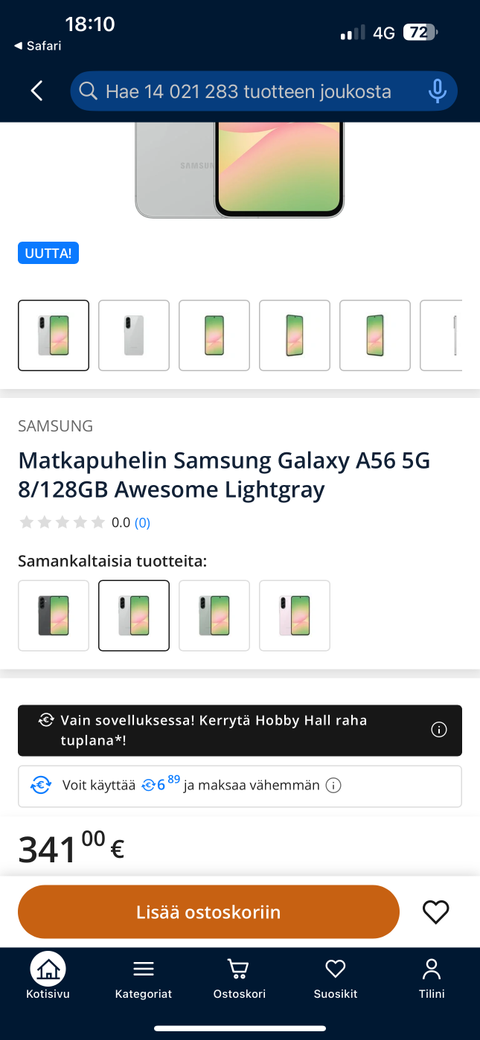The width and height of the screenshot is (480, 1040).
Task: Open the (0) reviews link
Action: pos(143,523)
